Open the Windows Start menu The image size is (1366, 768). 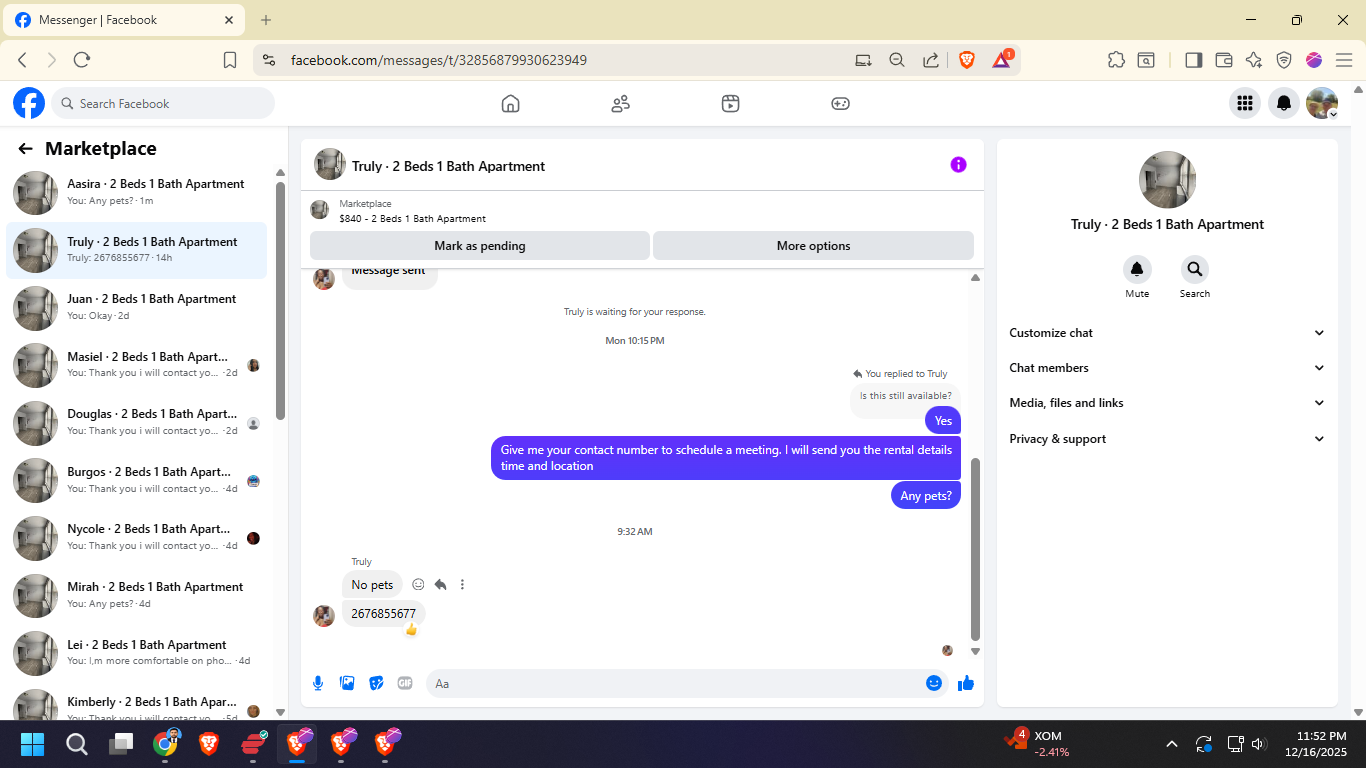32,744
